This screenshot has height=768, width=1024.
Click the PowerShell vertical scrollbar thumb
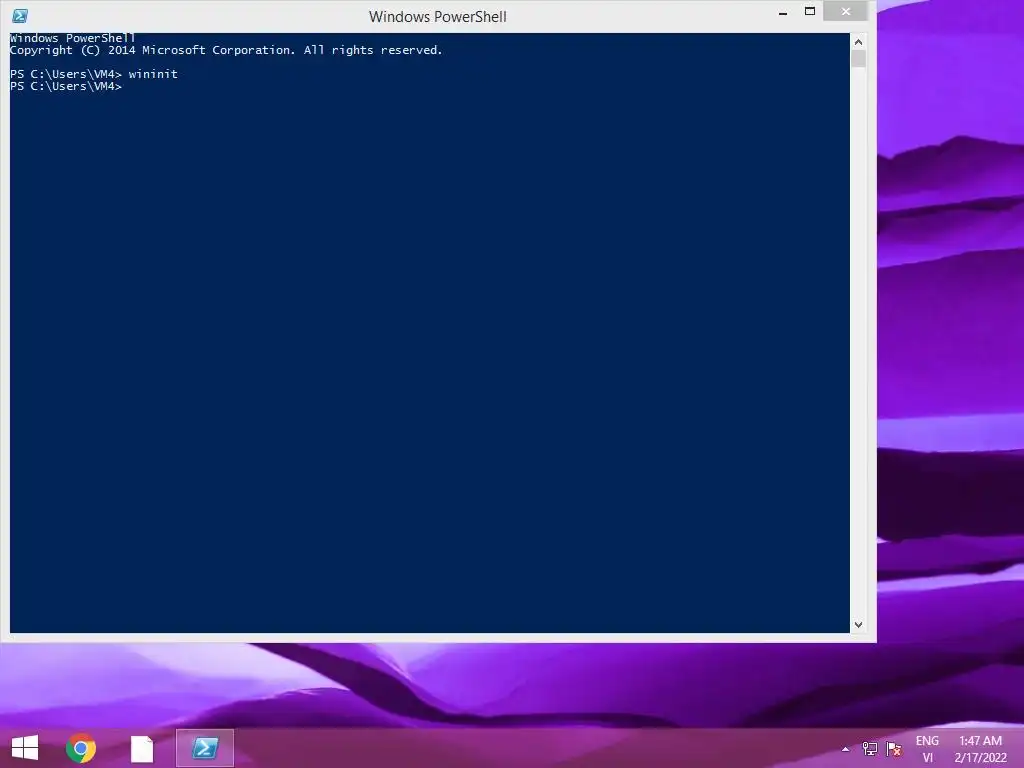(x=858, y=58)
